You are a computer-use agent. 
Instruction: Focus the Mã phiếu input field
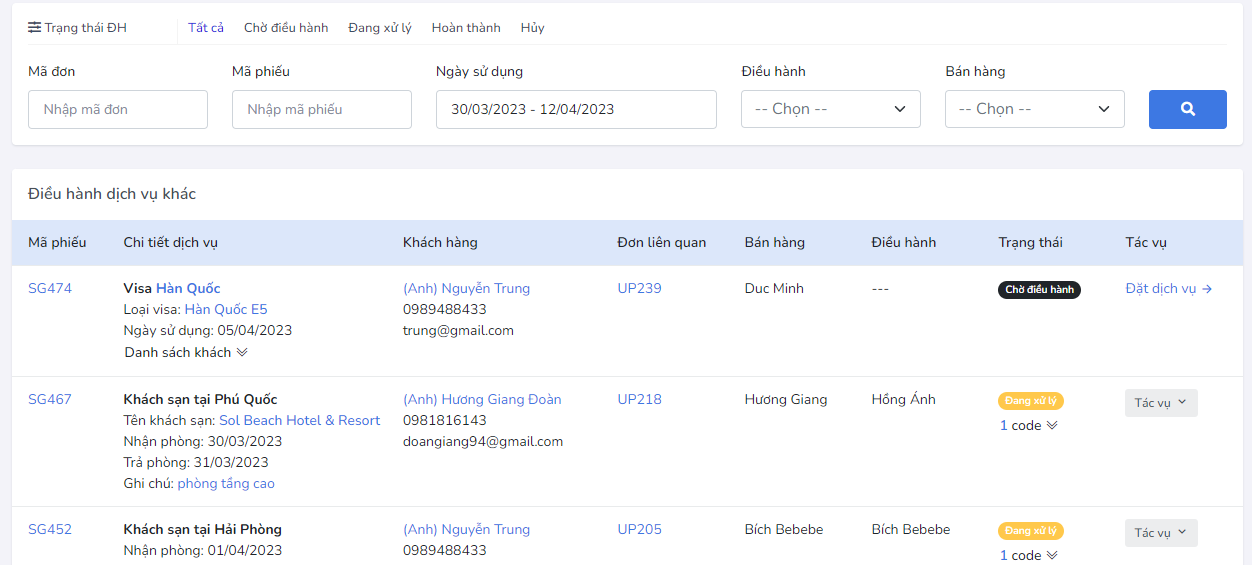(x=321, y=109)
